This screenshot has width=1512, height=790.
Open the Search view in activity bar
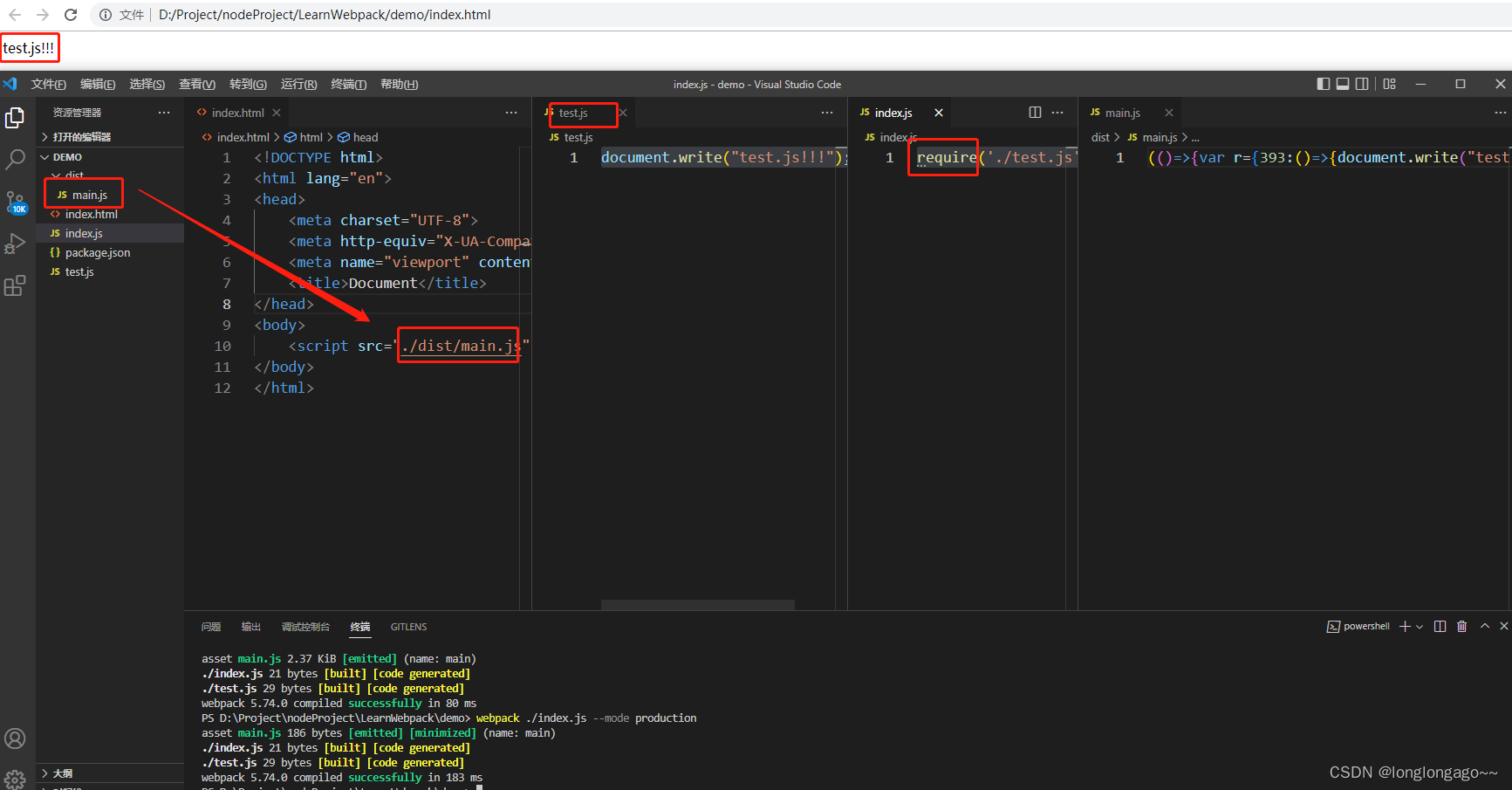coord(15,160)
